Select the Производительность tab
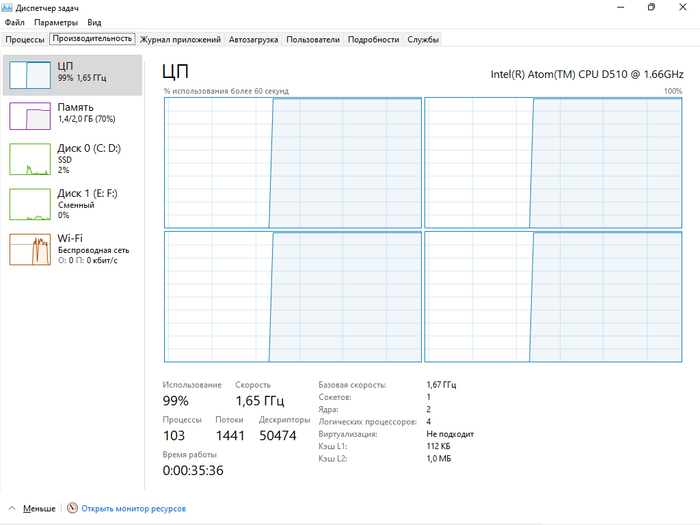Image resolution: width=700 pixels, height=525 pixels. point(92,39)
